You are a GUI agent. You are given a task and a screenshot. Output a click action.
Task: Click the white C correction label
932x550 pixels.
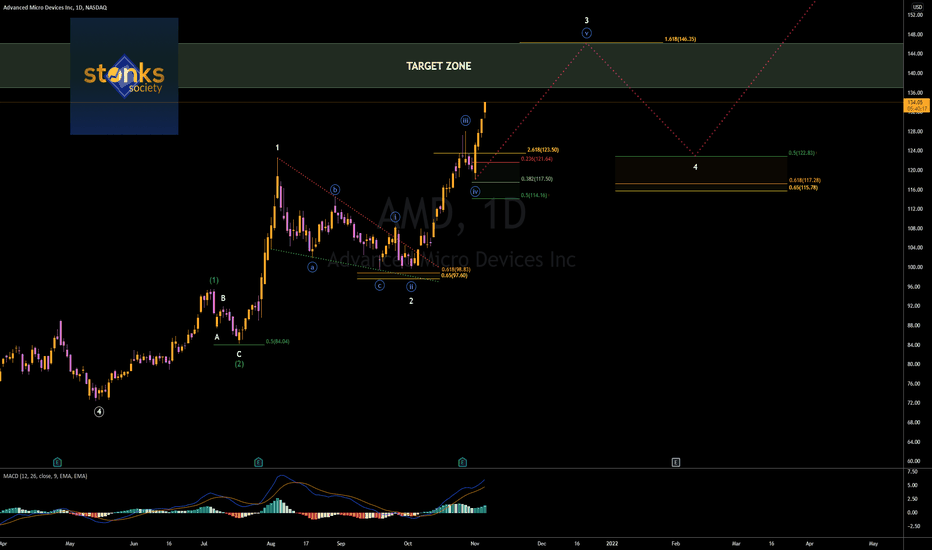click(x=239, y=354)
